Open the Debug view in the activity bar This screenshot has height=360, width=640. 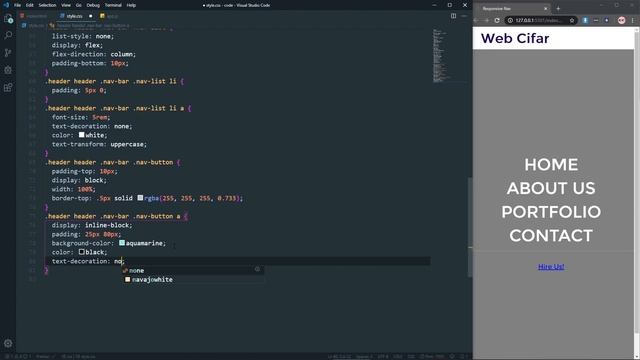8,70
